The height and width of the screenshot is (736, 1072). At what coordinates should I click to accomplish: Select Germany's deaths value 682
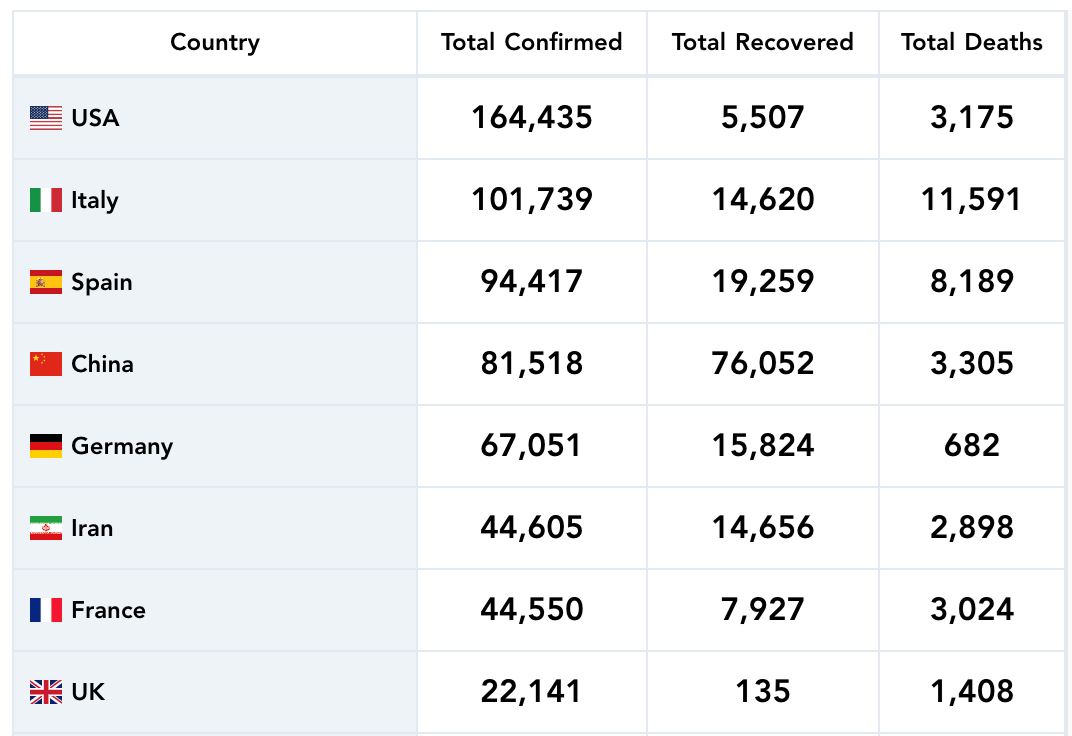click(x=971, y=446)
